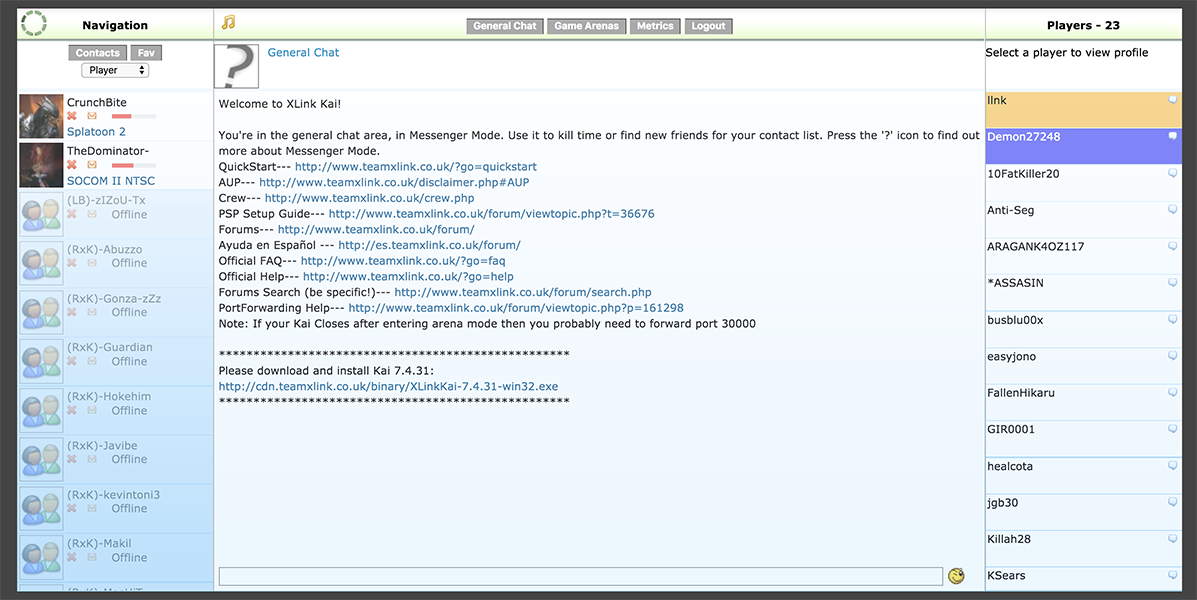Image resolution: width=1197 pixels, height=600 pixels.
Task: Open the Crew page link
Action: point(369,198)
